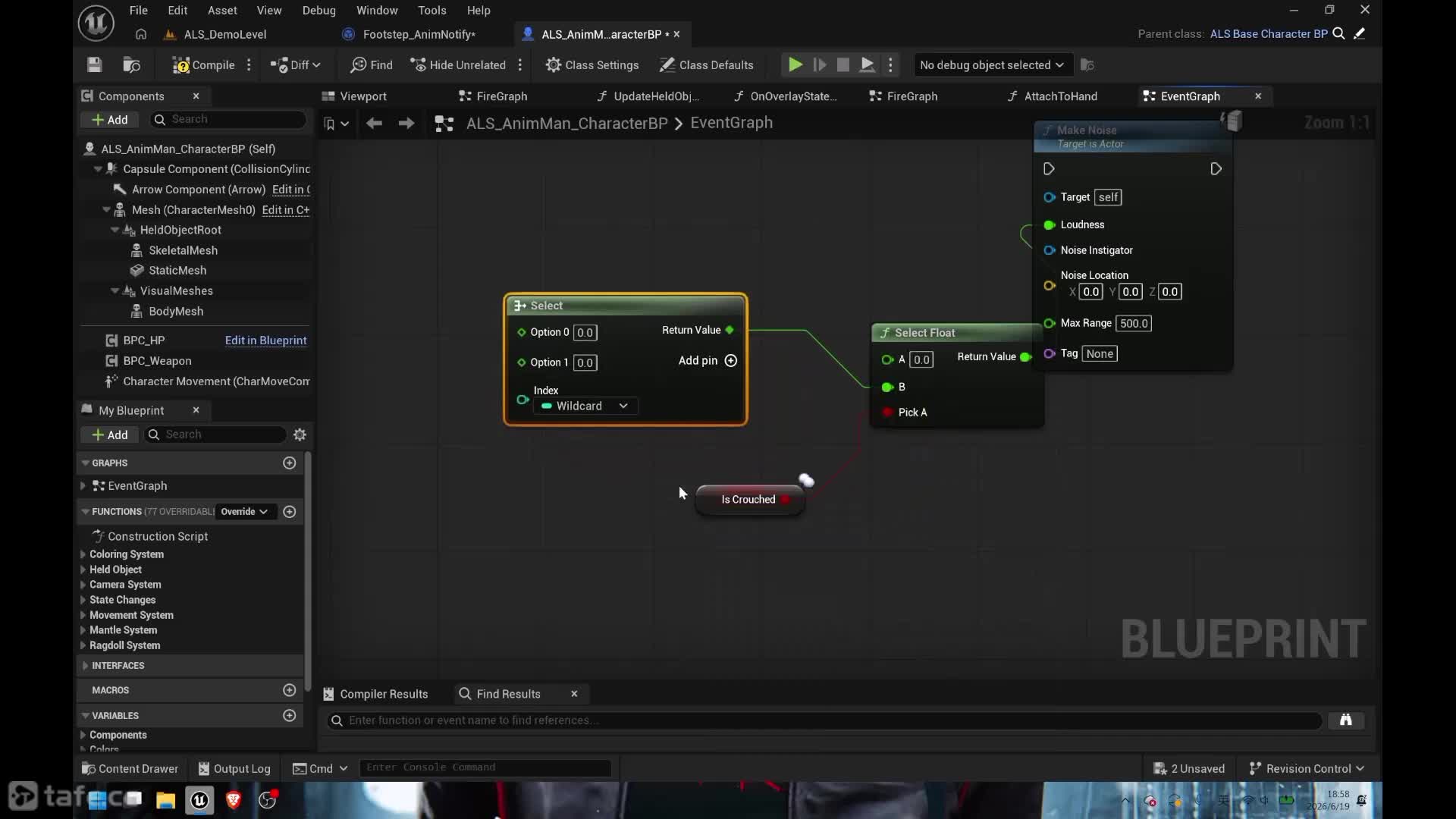Navigate back in graph history

374,124
